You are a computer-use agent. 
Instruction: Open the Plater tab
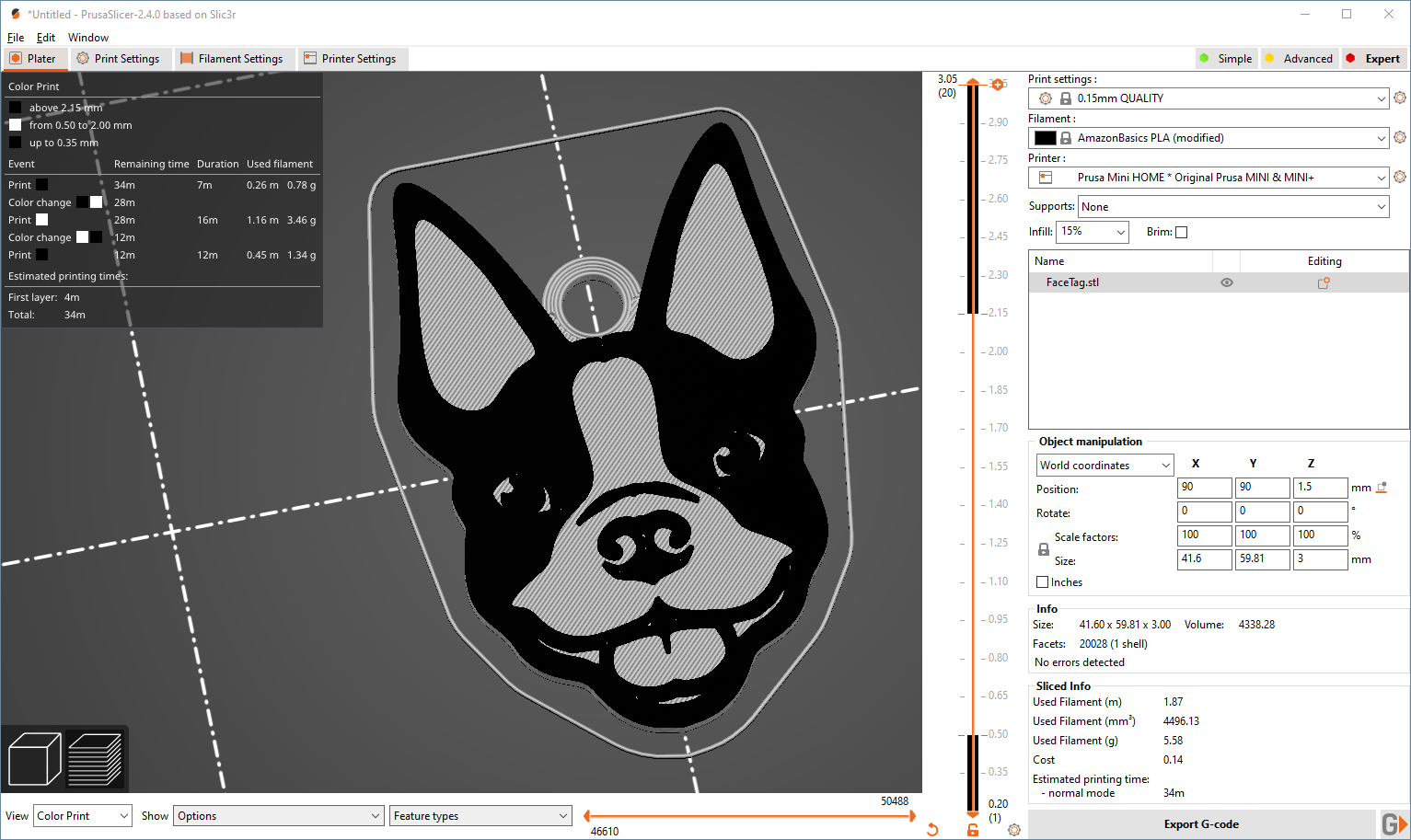coord(33,59)
